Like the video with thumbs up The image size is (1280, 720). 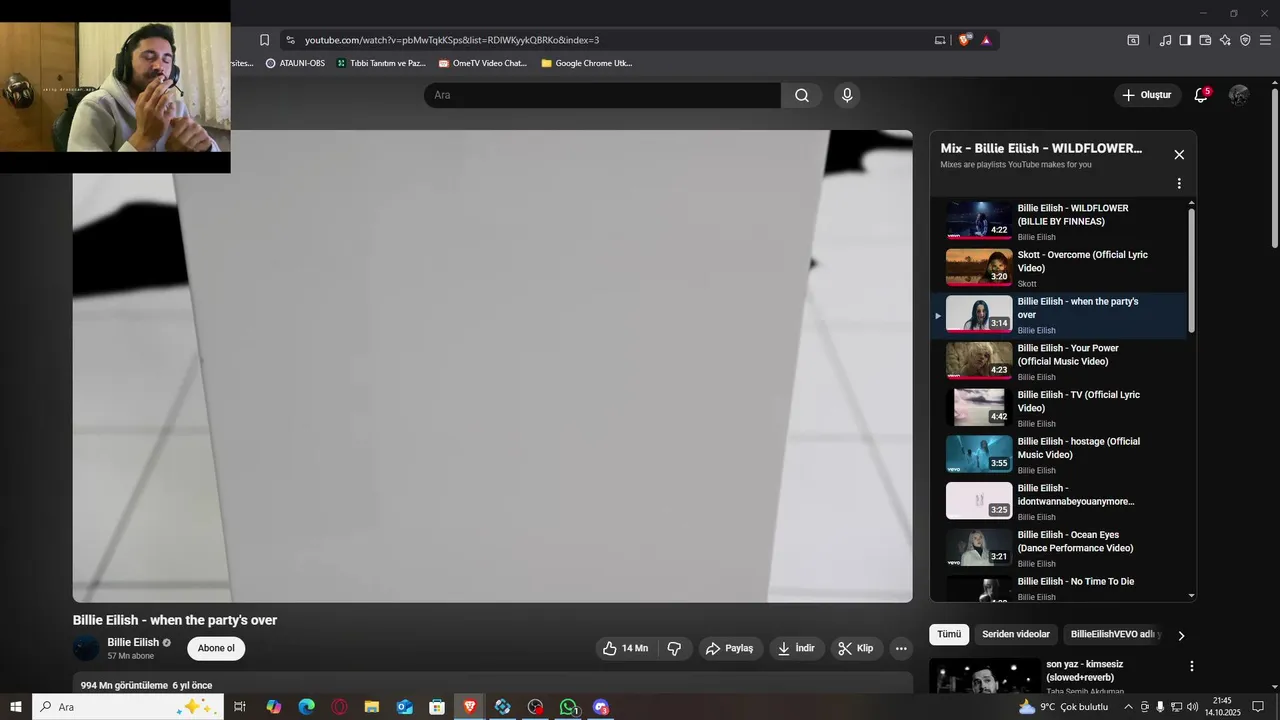click(x=624, y=648)
